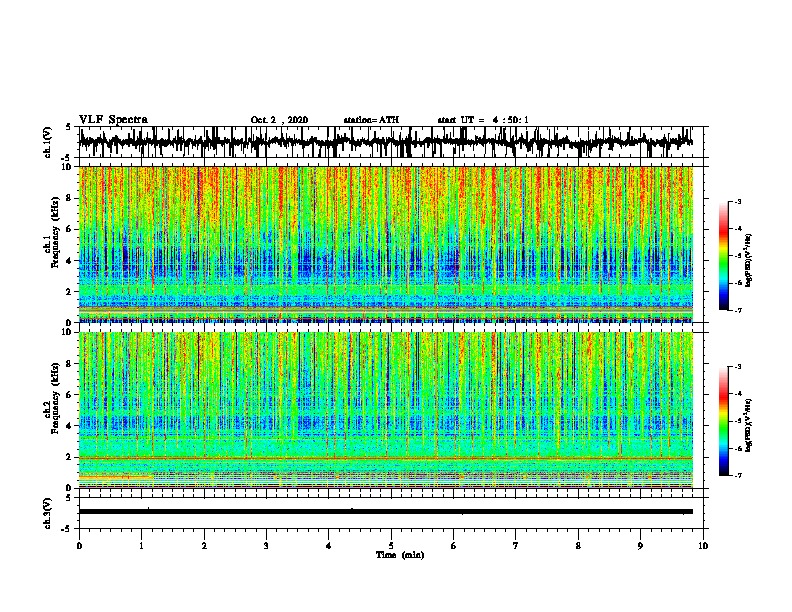The height and width of the screenshot is (612, 792).
Task: Select the "start UT = 4 : 50: 1" text
Action: point(483,120)
